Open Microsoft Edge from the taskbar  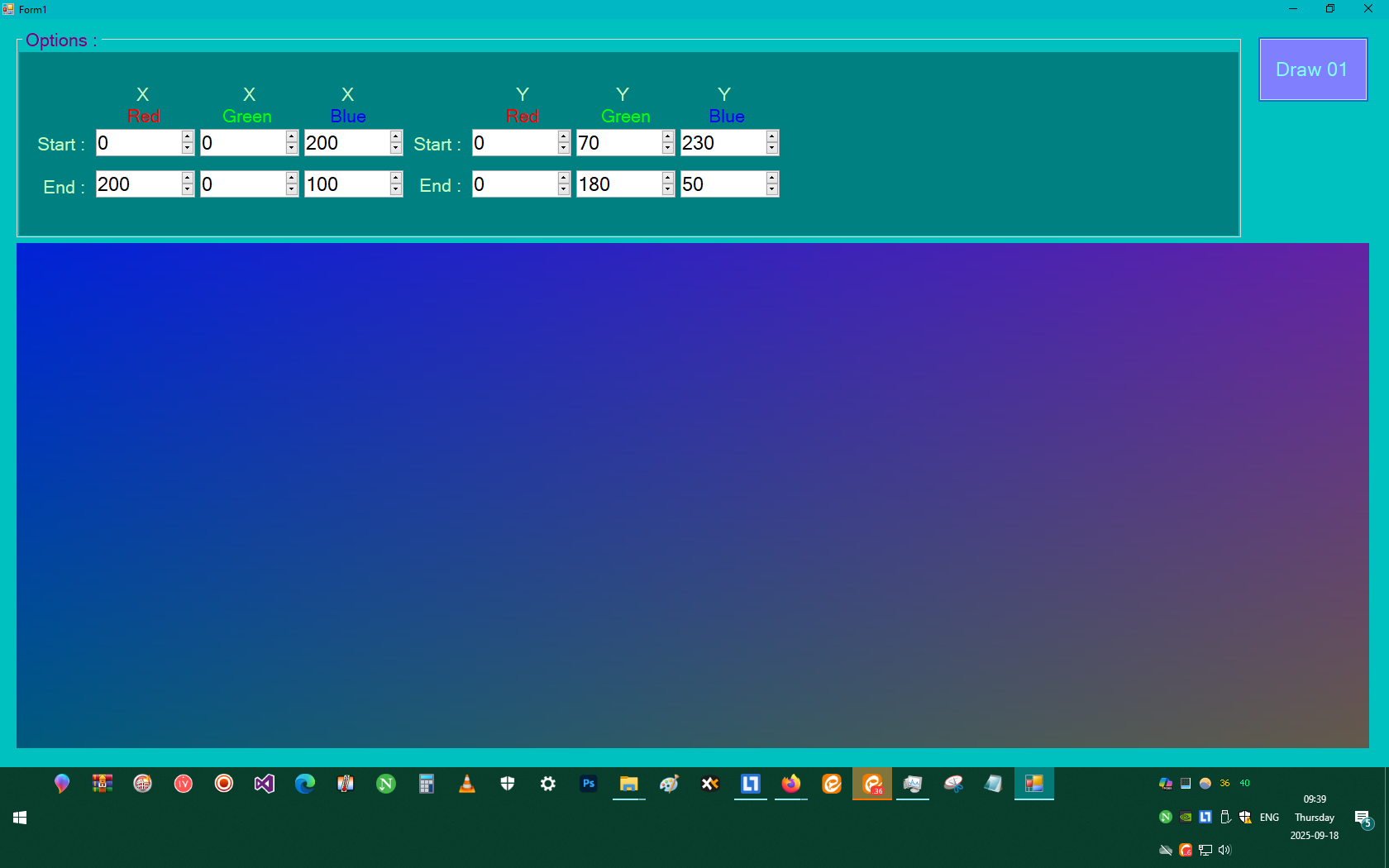[304, 784]
